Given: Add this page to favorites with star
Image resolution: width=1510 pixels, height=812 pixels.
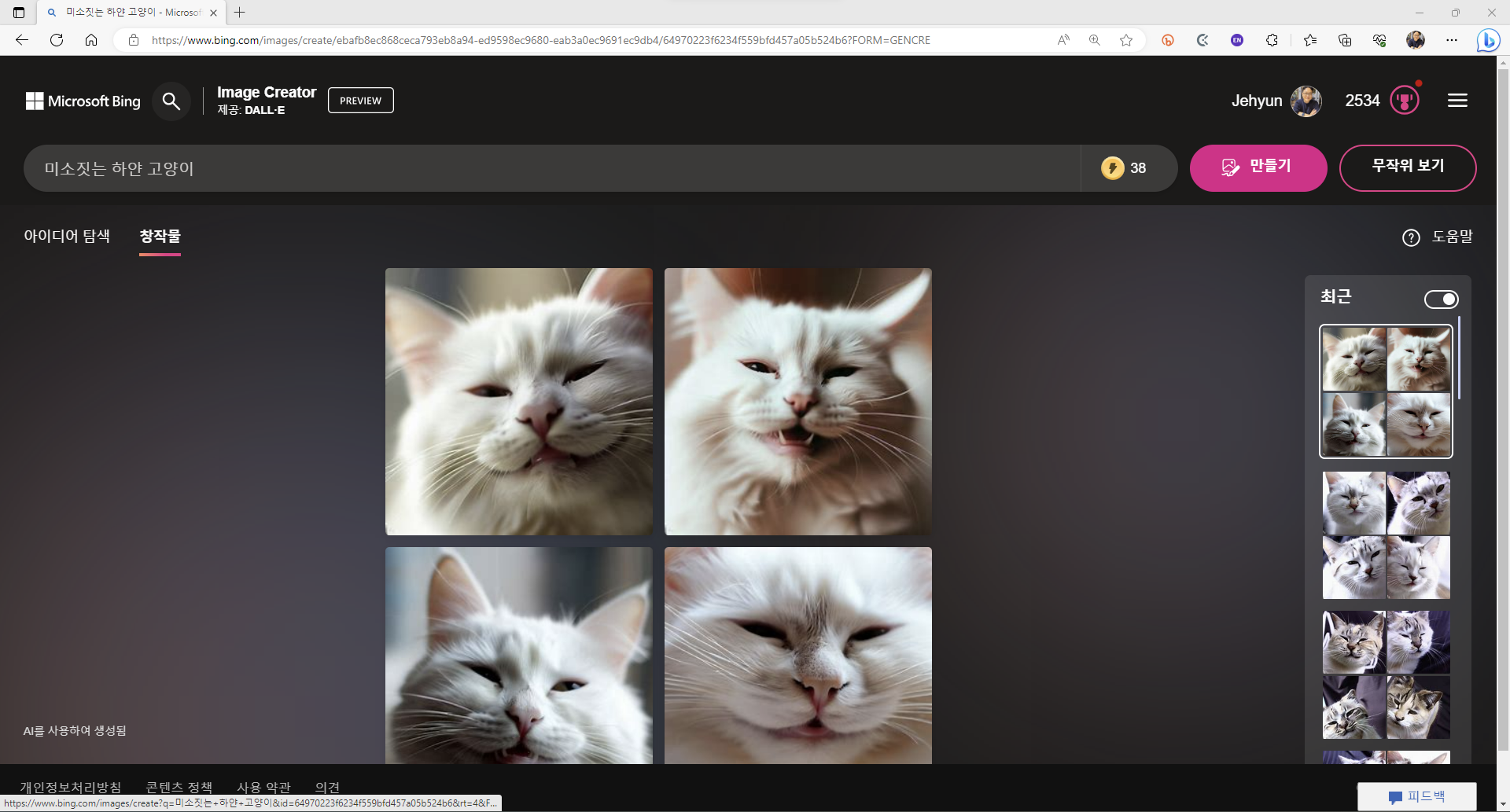Looking at the screenshot, I should coord(1126,40).
